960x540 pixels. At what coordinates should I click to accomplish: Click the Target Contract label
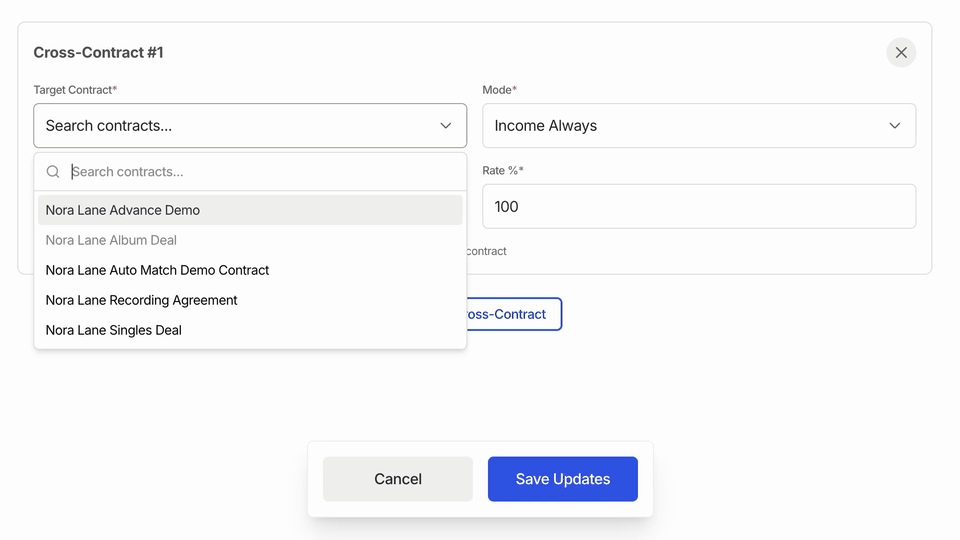(x=75, y=90)
